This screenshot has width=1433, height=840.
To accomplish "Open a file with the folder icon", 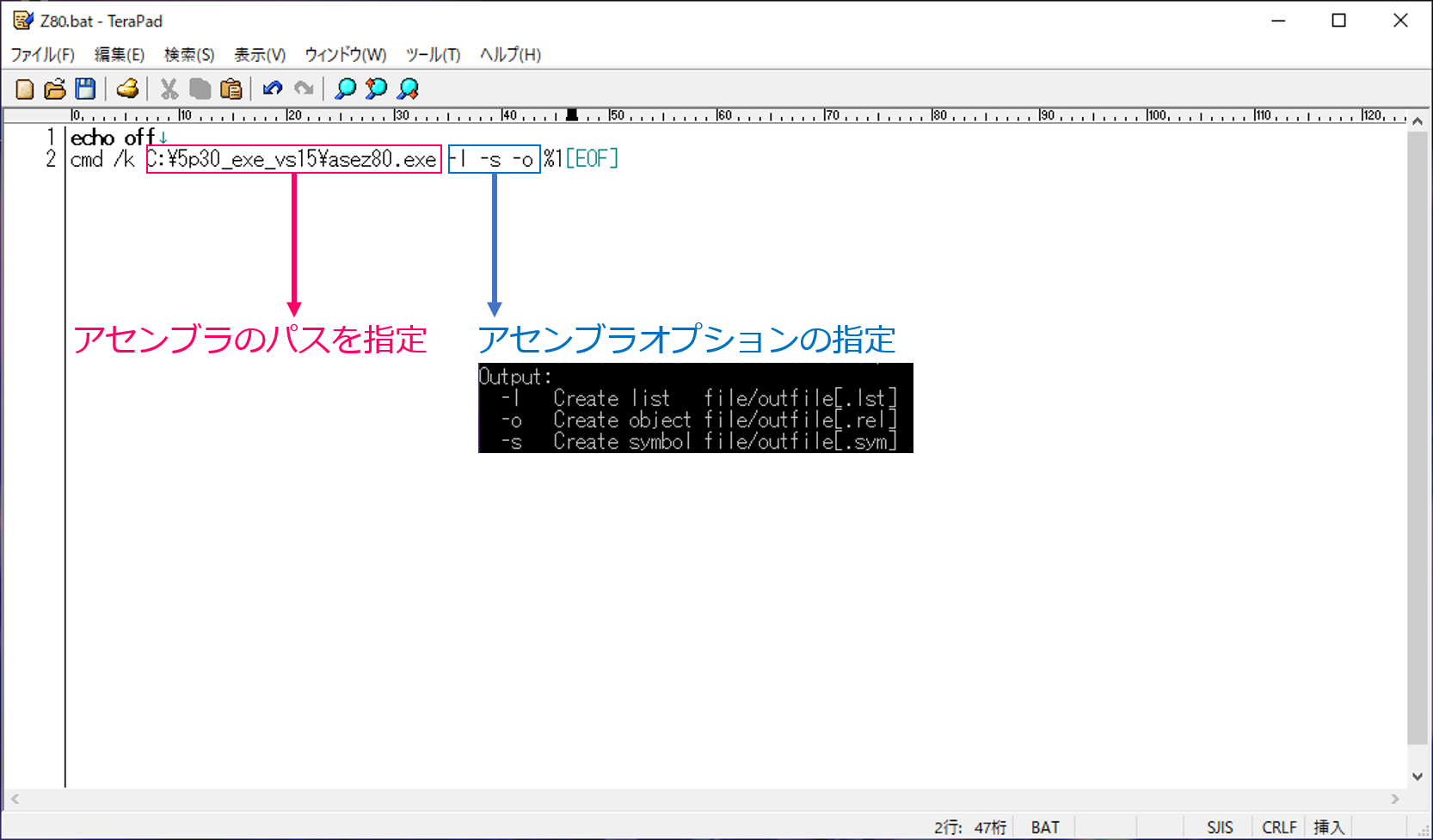I will coord(55,89).
